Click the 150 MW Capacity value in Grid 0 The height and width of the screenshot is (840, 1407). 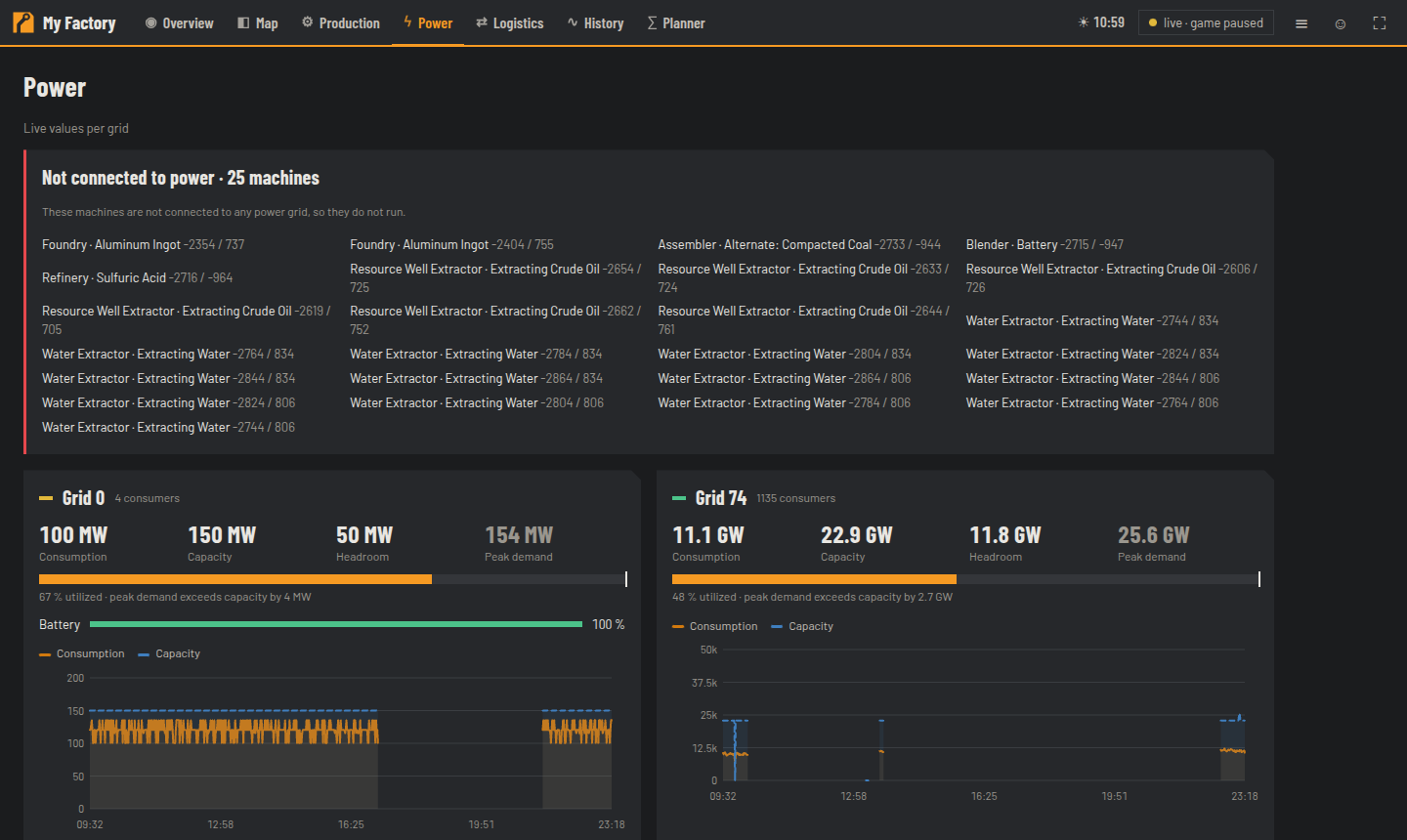tap(222, 535)
